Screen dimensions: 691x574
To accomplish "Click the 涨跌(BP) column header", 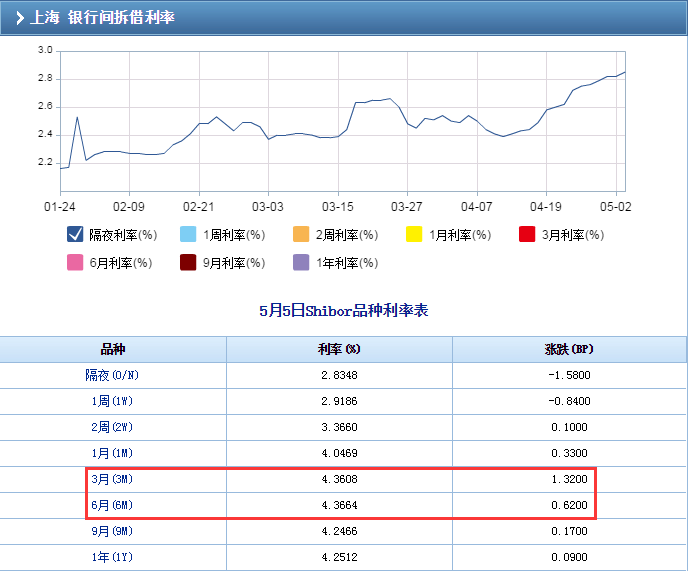I will point(569,350).
